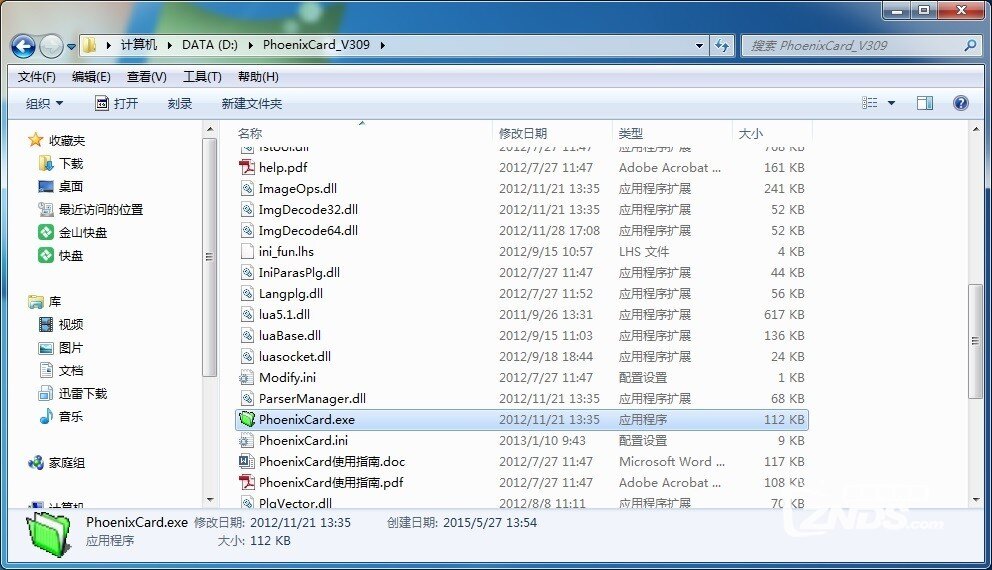The height and width of the screenshot is (570, 992).
Task: Open the 帮助(H) menu
Action: tap(257, 77)
